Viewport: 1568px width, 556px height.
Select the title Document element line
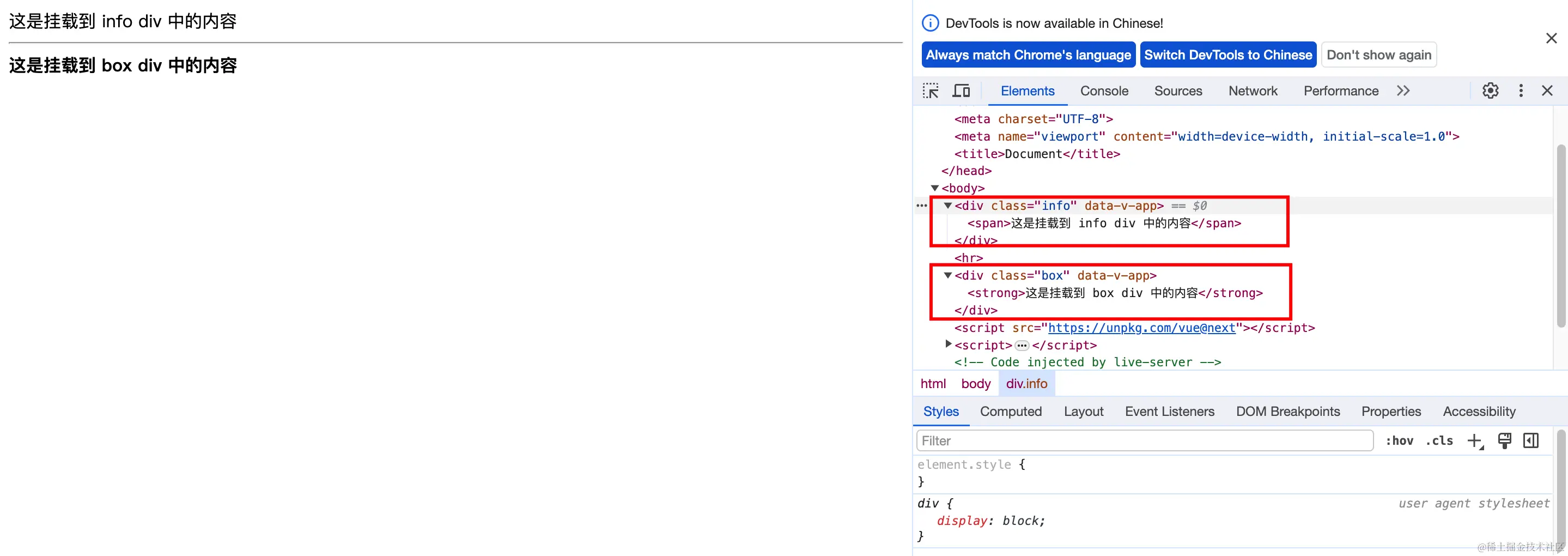pyautogui.click(x=1037, y=154)
